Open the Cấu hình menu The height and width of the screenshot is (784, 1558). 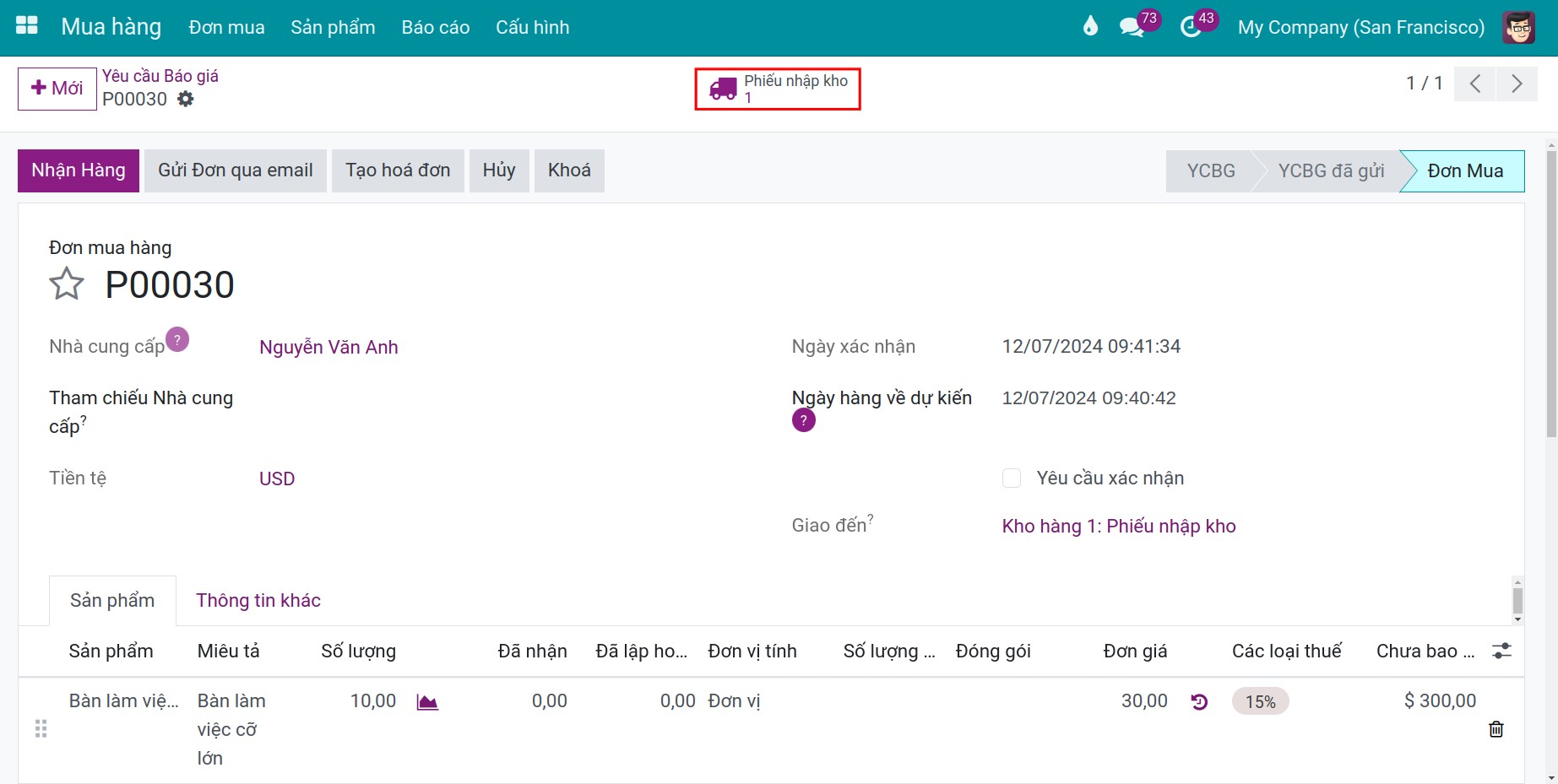(533, 27)
